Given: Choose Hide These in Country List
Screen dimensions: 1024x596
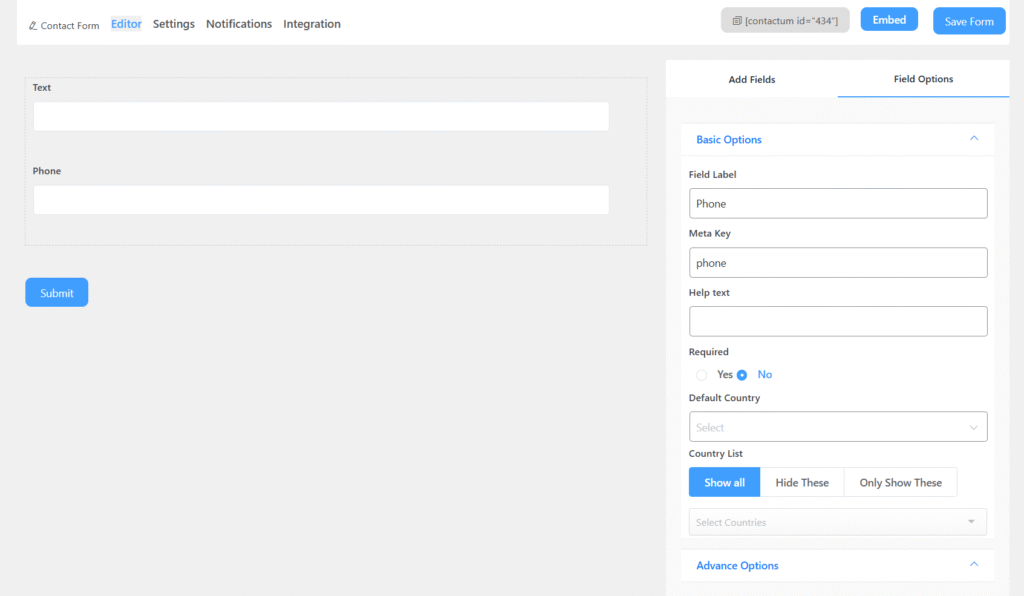Looking at the screenshot, I should [802, 483].
